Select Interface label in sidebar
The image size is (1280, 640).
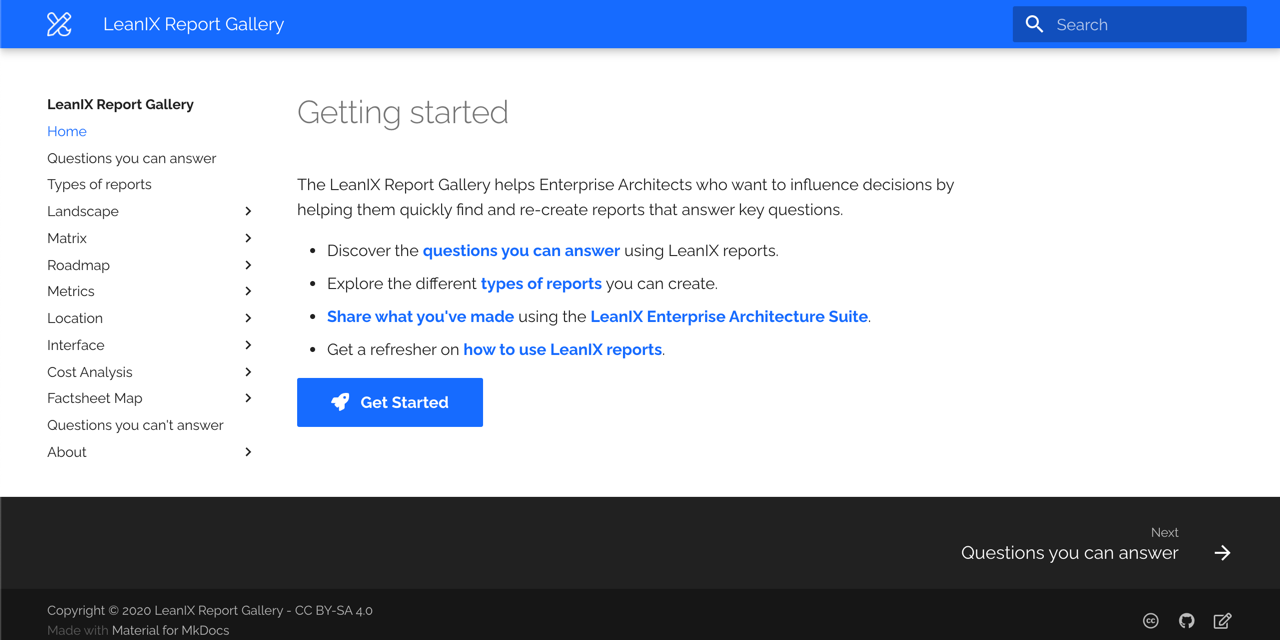(x=76, y=345)
